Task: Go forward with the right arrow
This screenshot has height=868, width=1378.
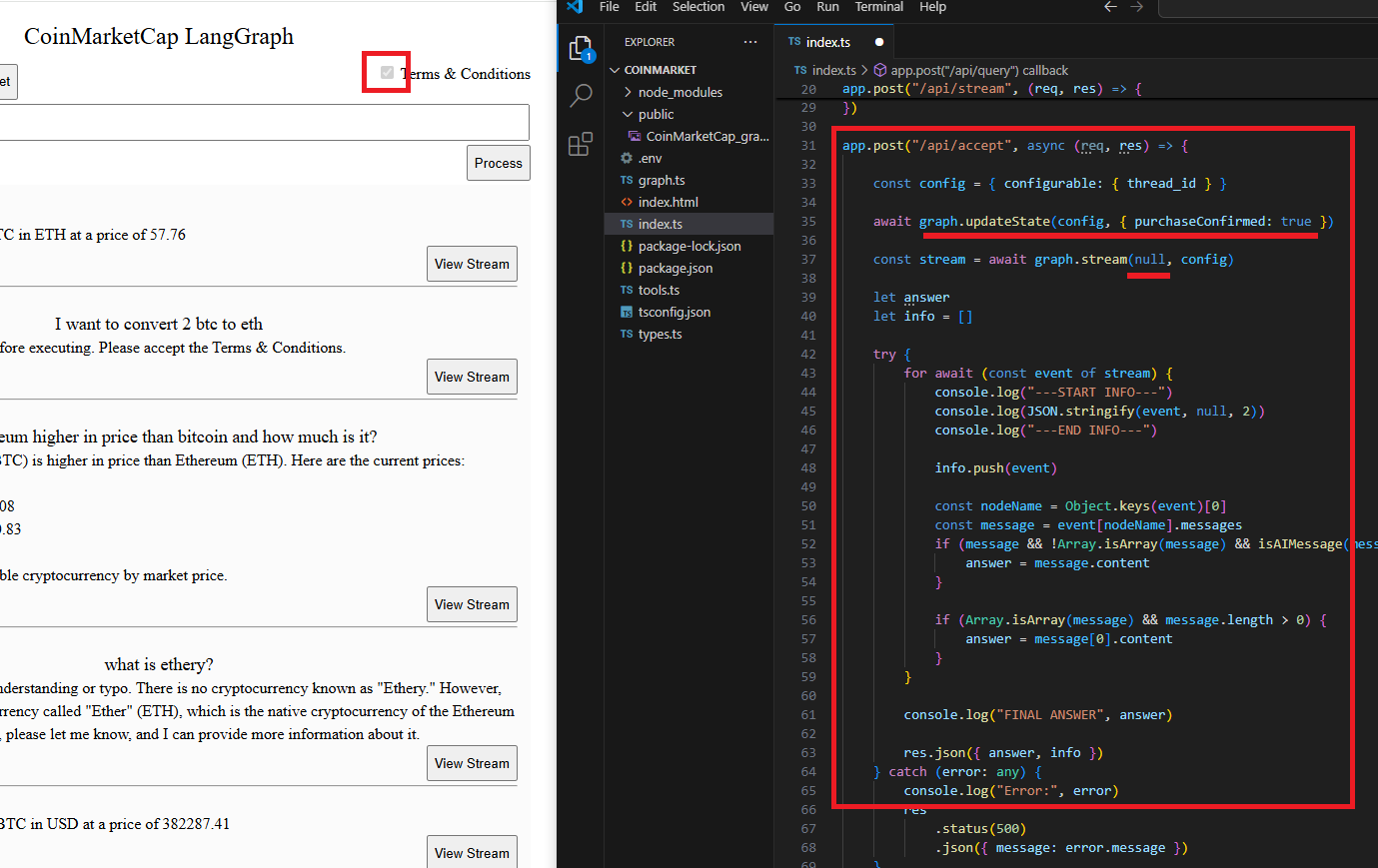Action: (1137, 7)
